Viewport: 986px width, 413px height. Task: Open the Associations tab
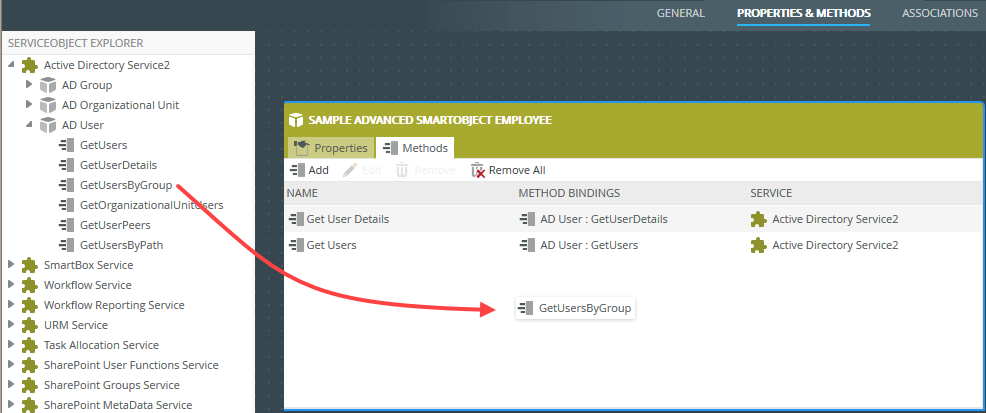point(939,14)
